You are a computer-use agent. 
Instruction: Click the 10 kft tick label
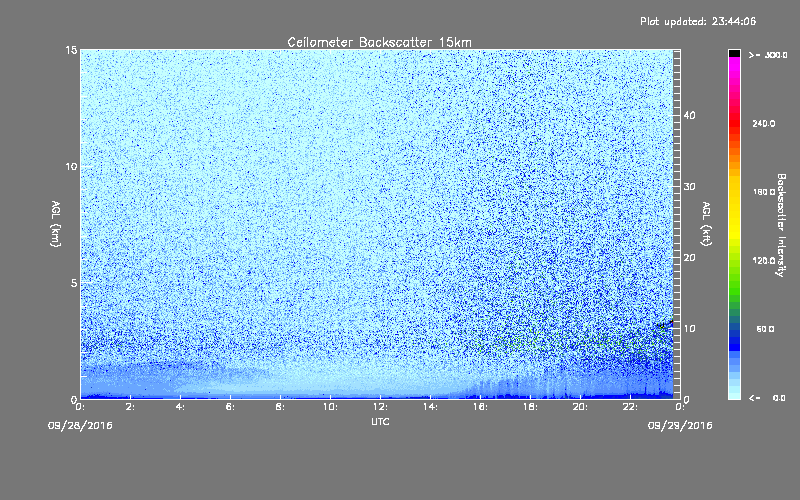click(689, 329)
